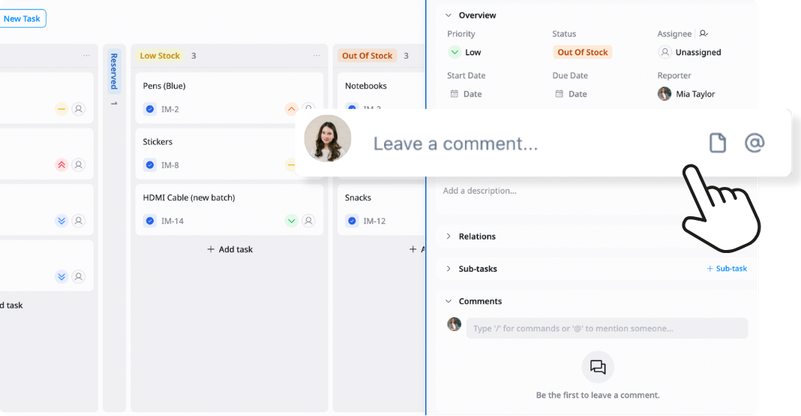Toggle the IM-14 task completion check
801x416 pixels.
[150, 221]
